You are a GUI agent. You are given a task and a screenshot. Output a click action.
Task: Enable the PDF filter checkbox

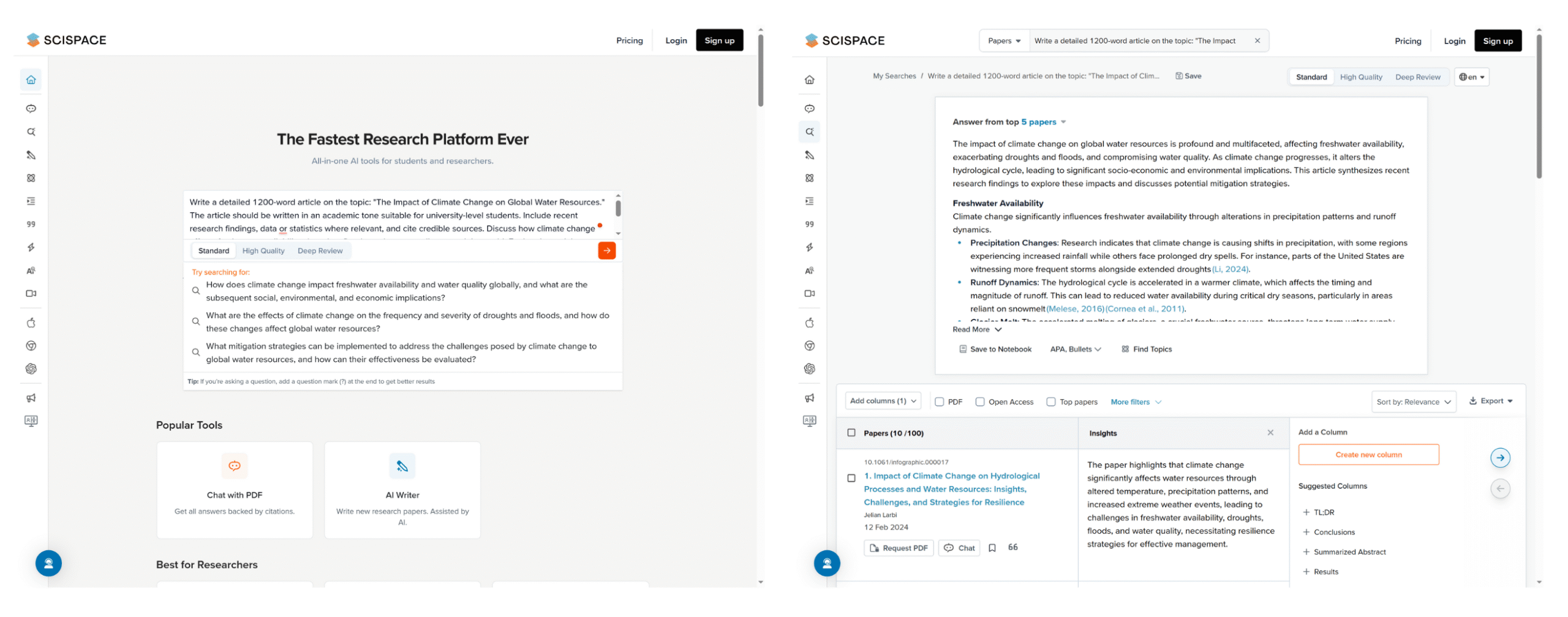pos(938,402)
